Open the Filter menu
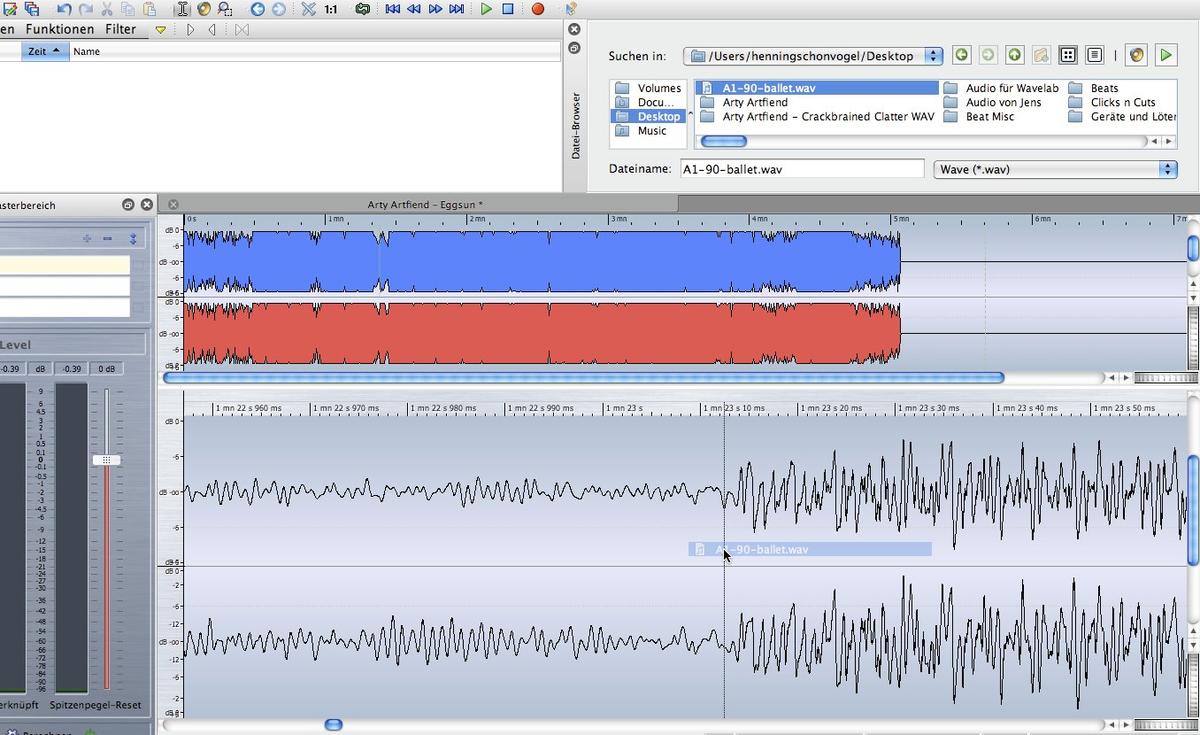Viewport: 1200px width, 735px height. 121,30
